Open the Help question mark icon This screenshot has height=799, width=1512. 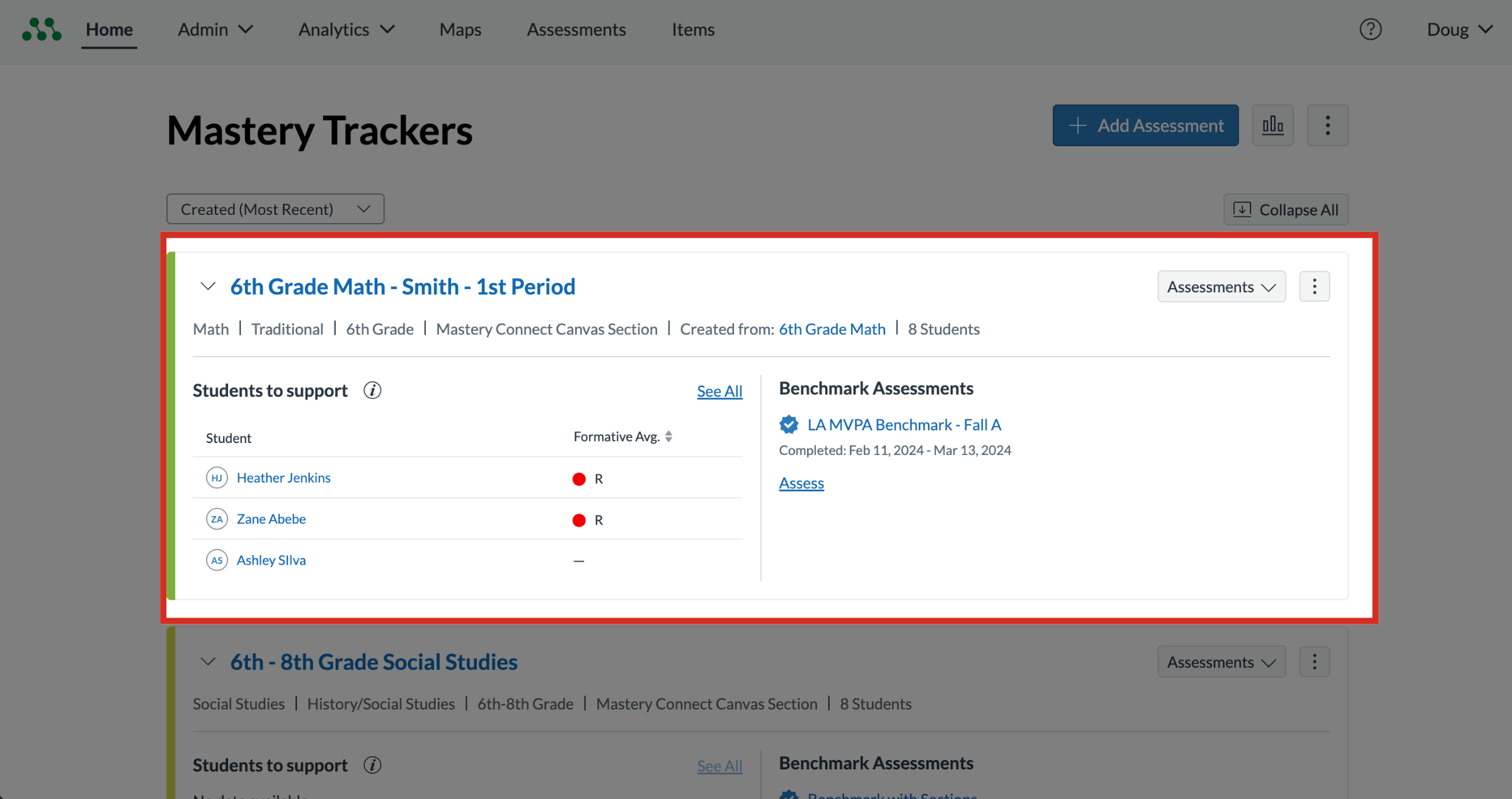pos(1370,29)
